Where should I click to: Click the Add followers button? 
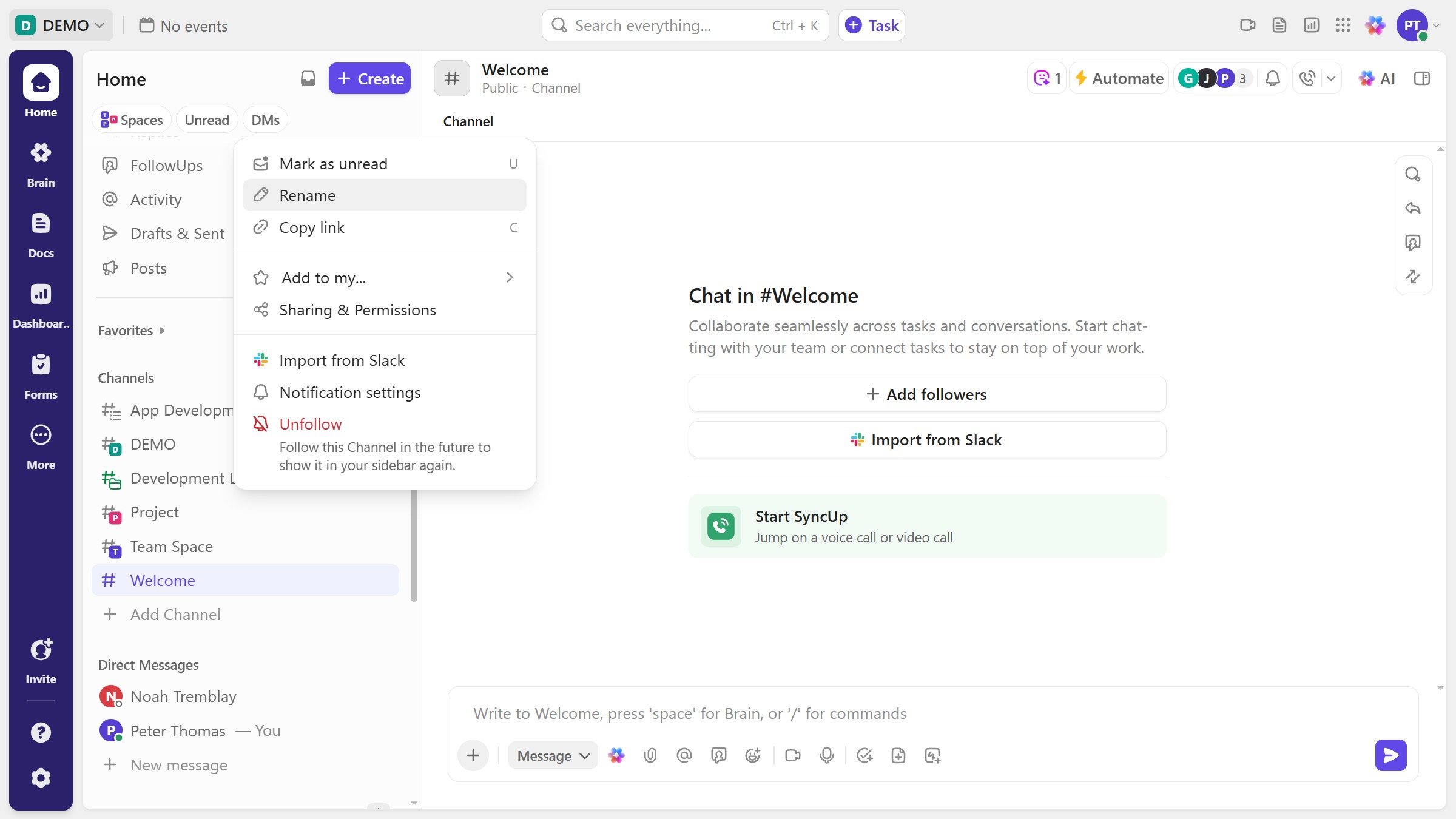pyautogui.click(x=927, y=394)
